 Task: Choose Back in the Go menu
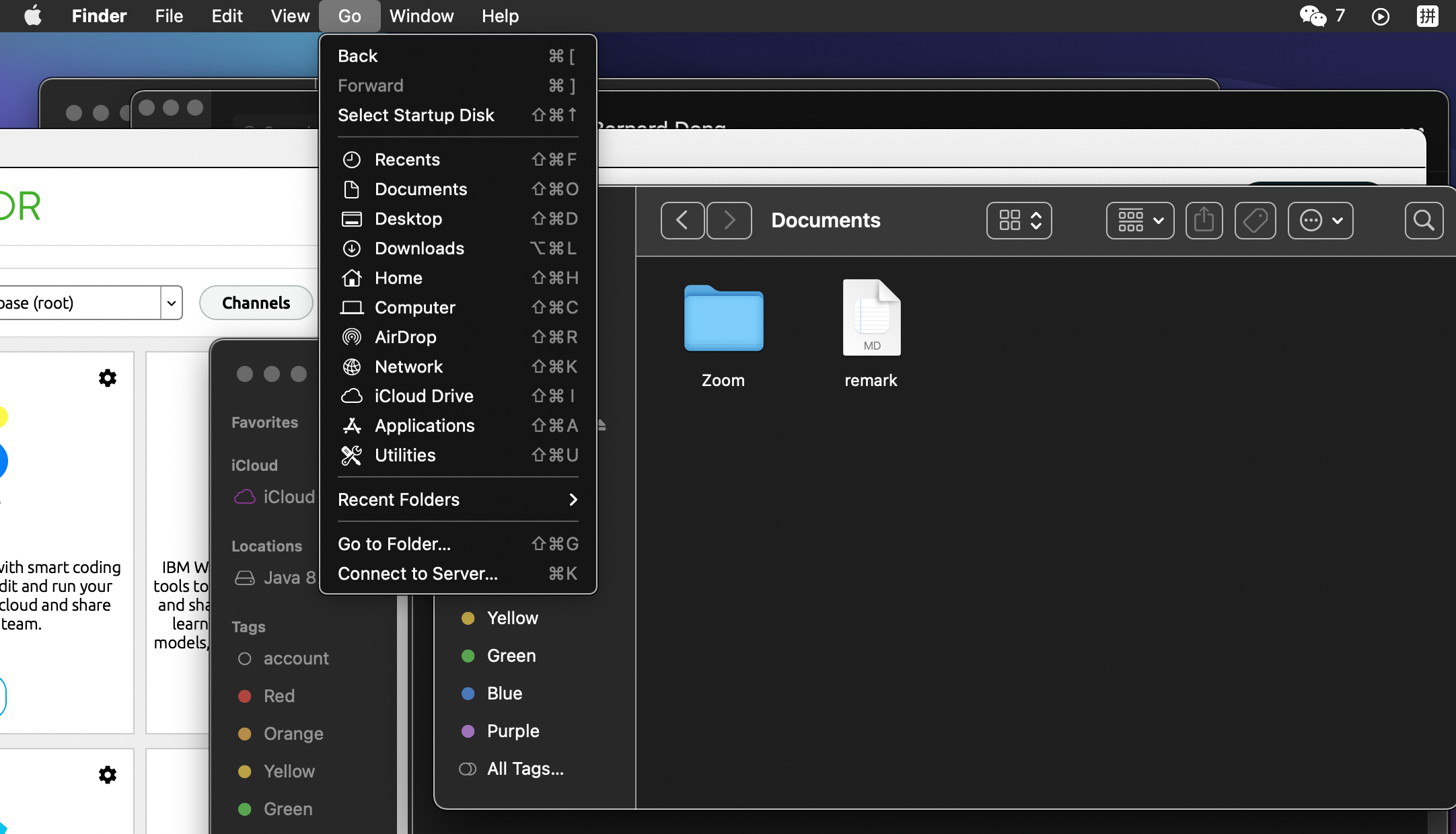(458, 56)
